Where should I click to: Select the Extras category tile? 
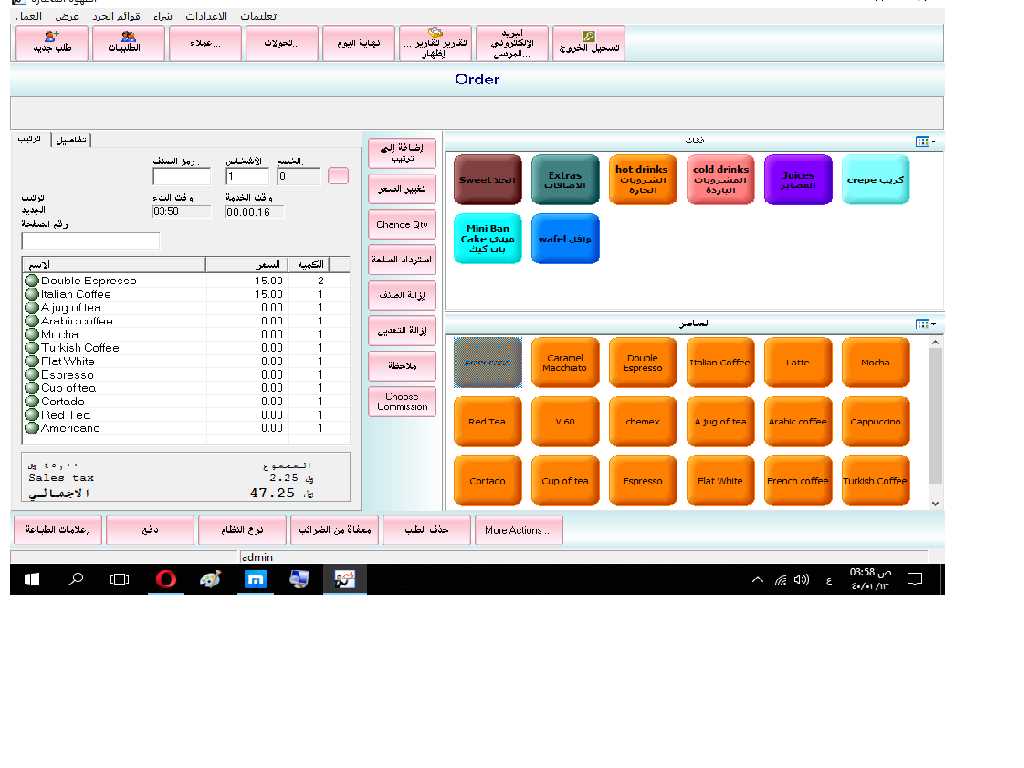(x=565, y=180)
